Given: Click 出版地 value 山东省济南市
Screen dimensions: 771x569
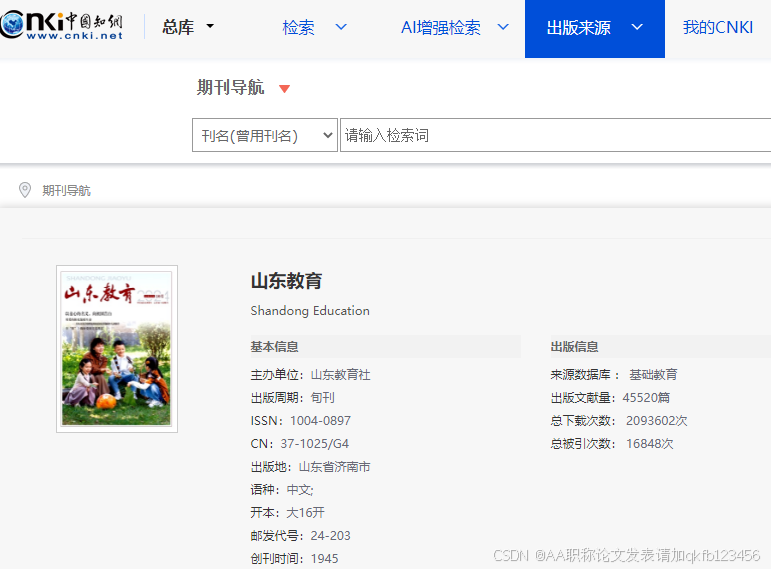Looking at the screenshot, I should click(334, 467).
